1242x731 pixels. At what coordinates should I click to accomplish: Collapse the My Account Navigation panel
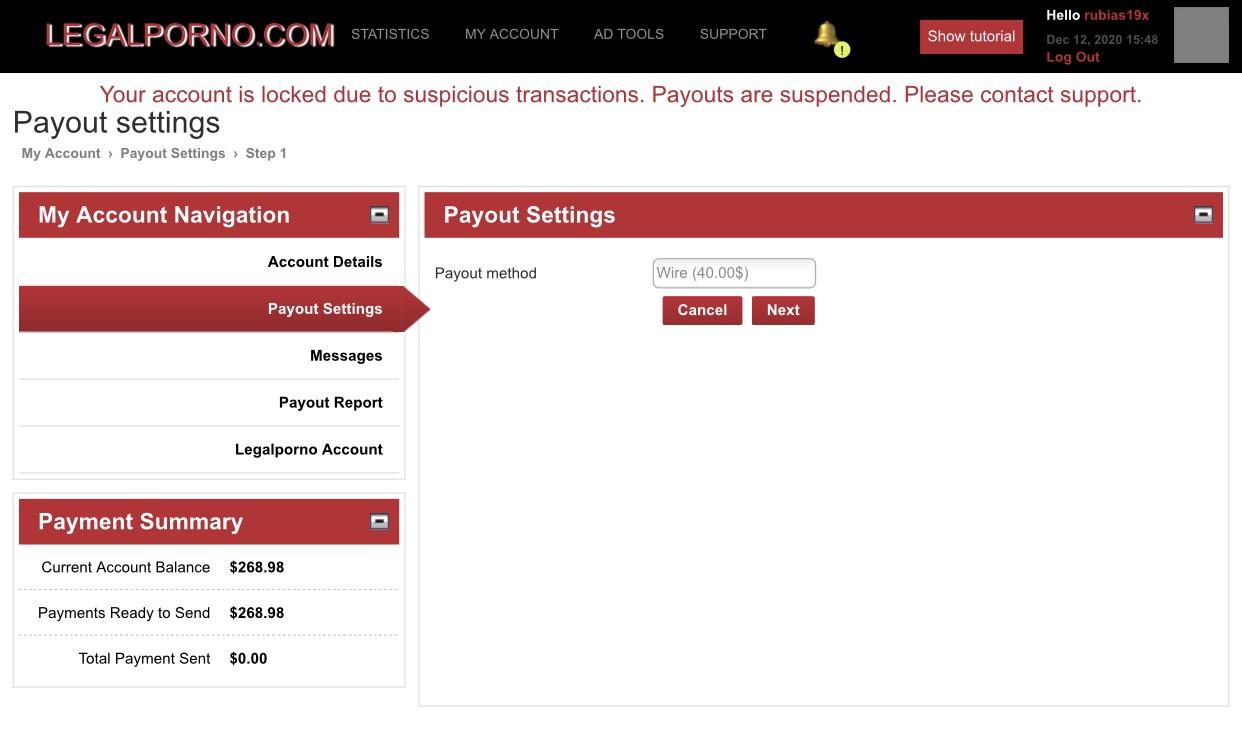[x=379, y=215]
